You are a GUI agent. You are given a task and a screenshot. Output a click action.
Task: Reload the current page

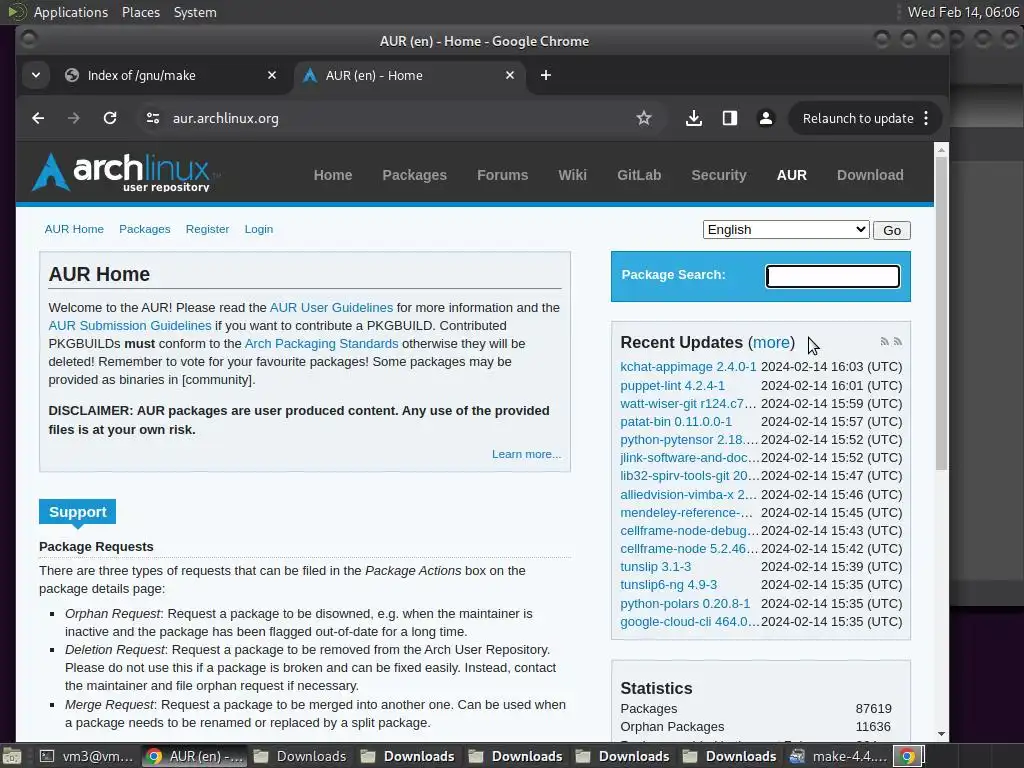(110, 118)
